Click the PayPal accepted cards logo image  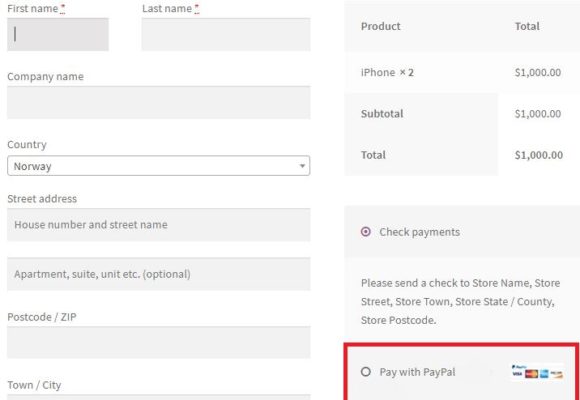click(x=537, y=372)
